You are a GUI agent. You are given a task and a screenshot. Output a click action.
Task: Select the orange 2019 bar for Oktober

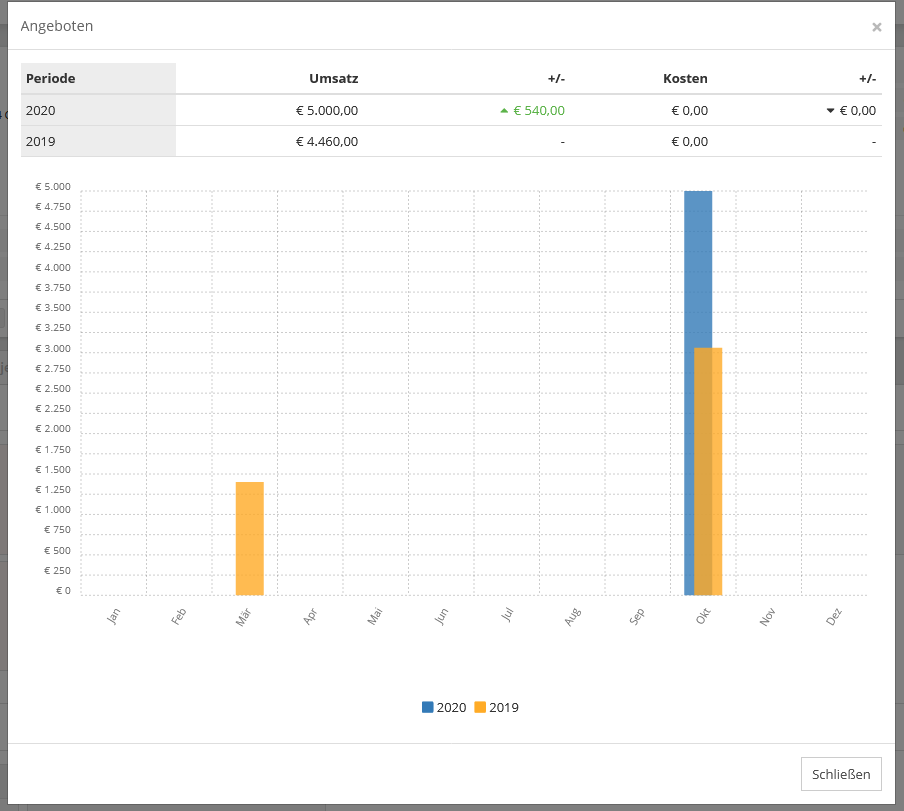point(708,471)
